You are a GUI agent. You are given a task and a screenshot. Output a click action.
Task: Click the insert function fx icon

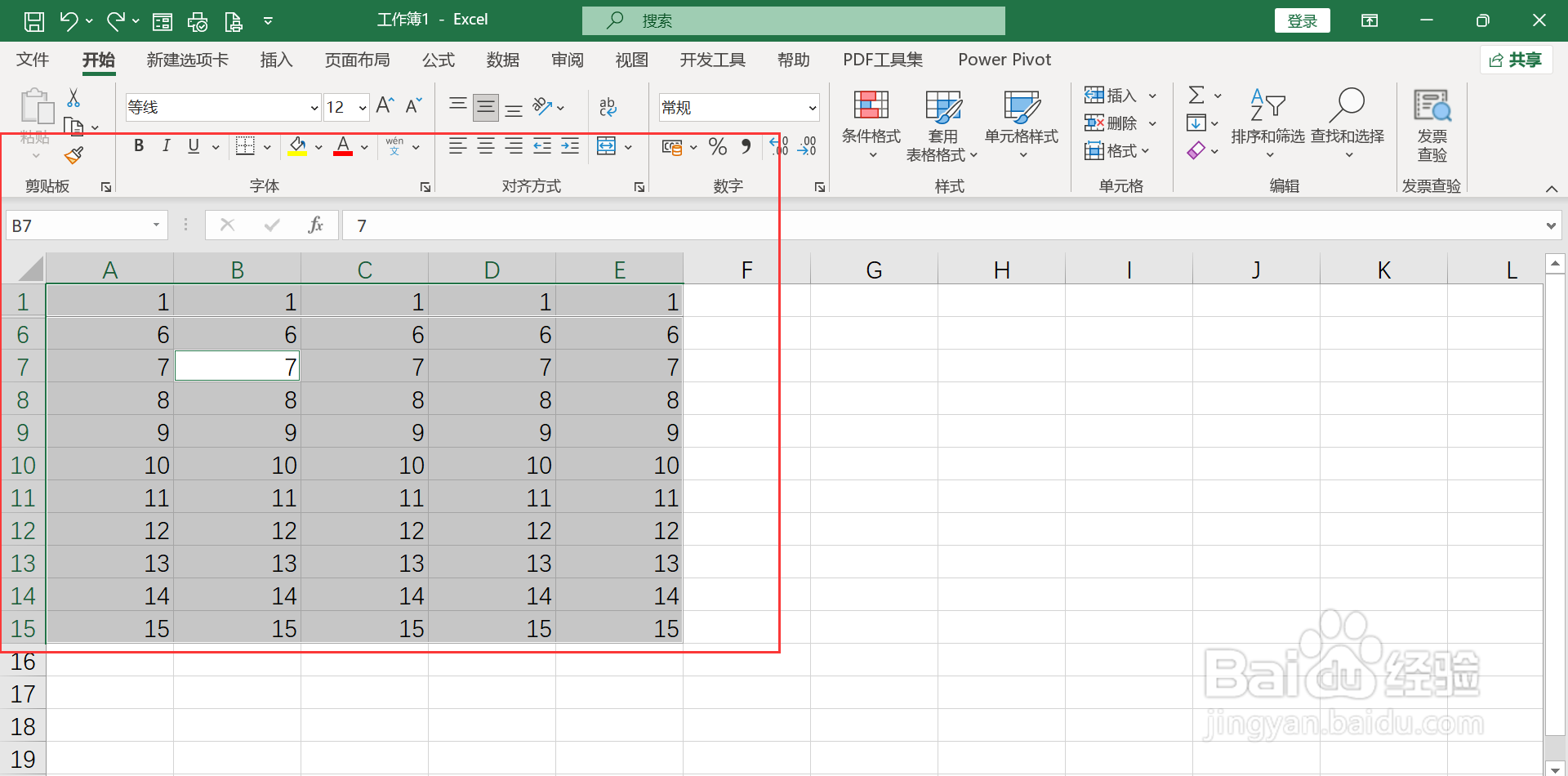pos(315,225)
